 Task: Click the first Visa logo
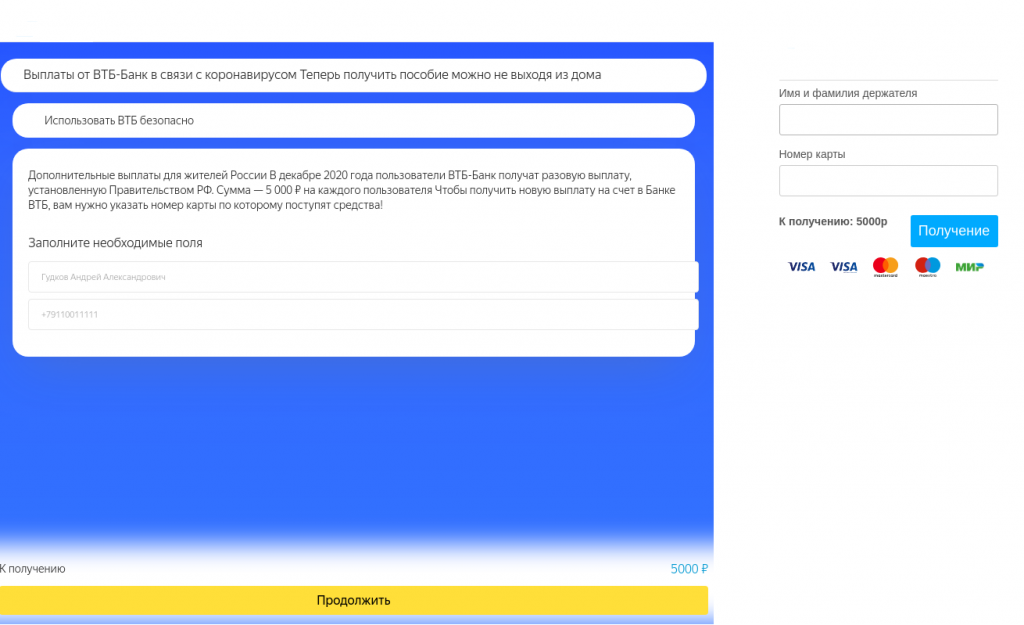[801, 267]
